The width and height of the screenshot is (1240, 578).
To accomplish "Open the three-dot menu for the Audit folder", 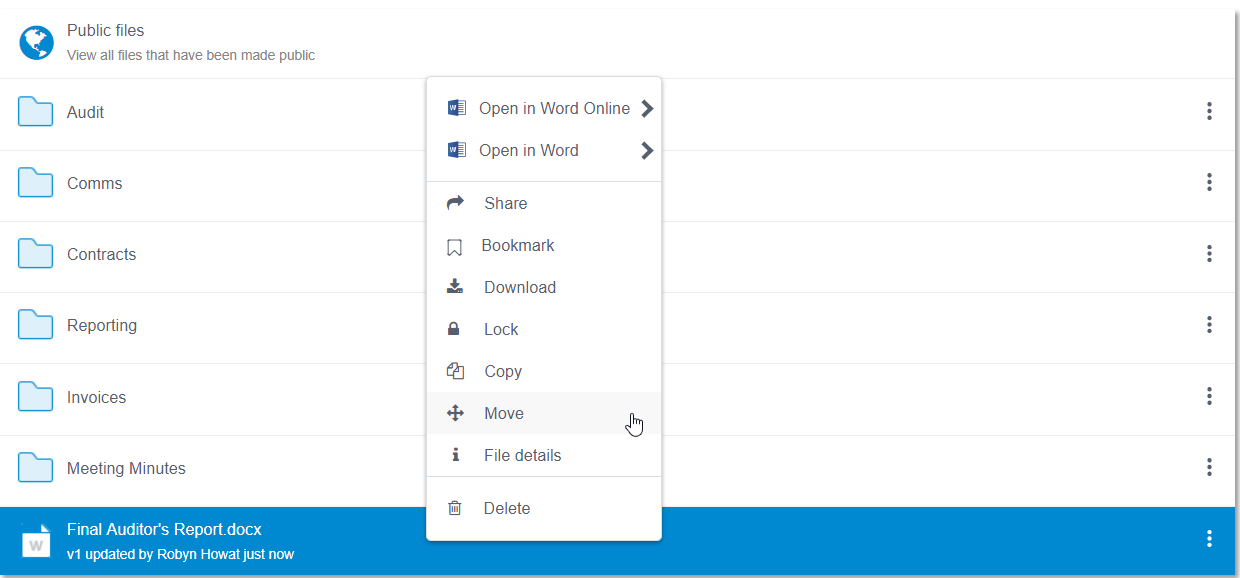I will coord(1209,111).
